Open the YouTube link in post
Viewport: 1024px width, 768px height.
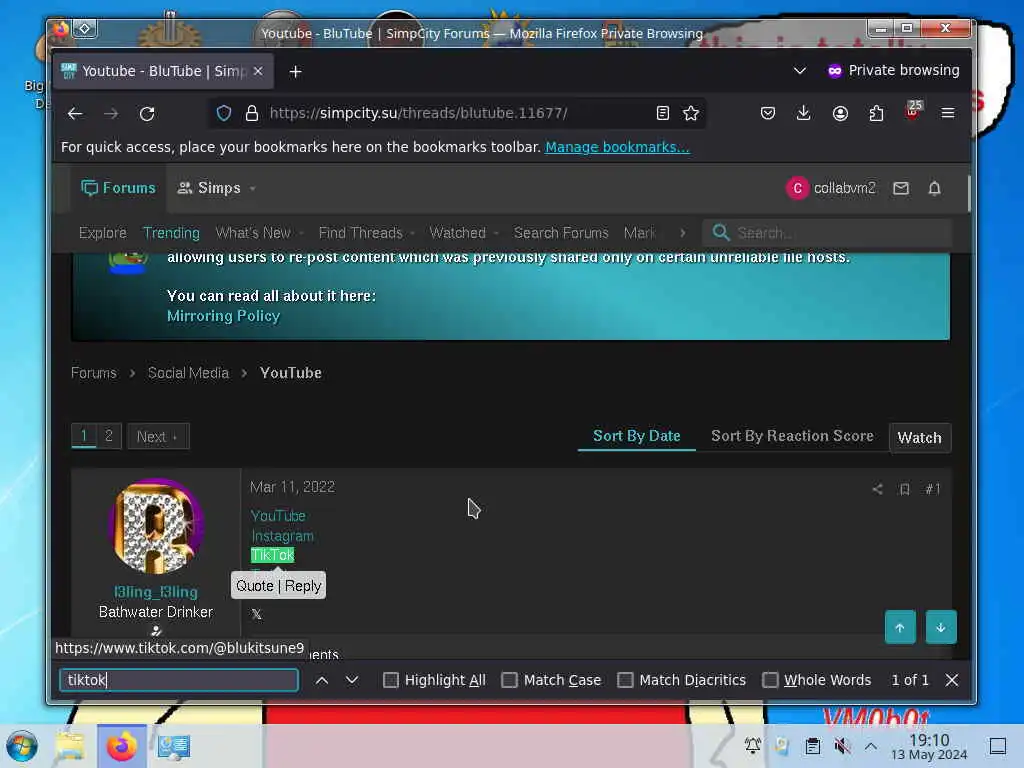pos(278,515)
